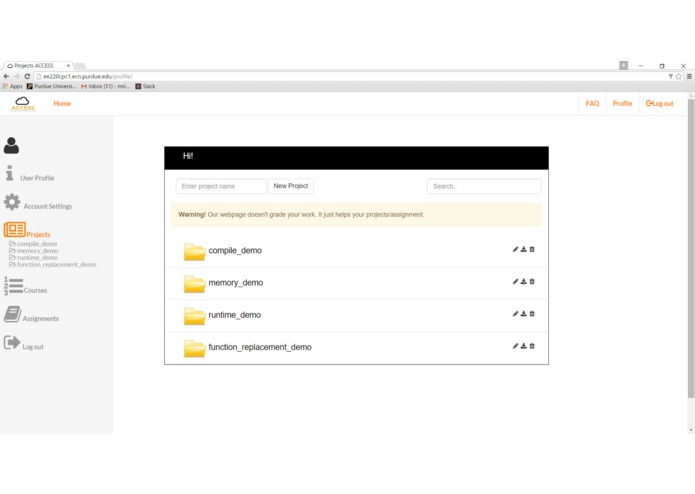Screen dimensions: 695x494
Task: Open the memory_demo folder icon
Action: pos(195,284)
